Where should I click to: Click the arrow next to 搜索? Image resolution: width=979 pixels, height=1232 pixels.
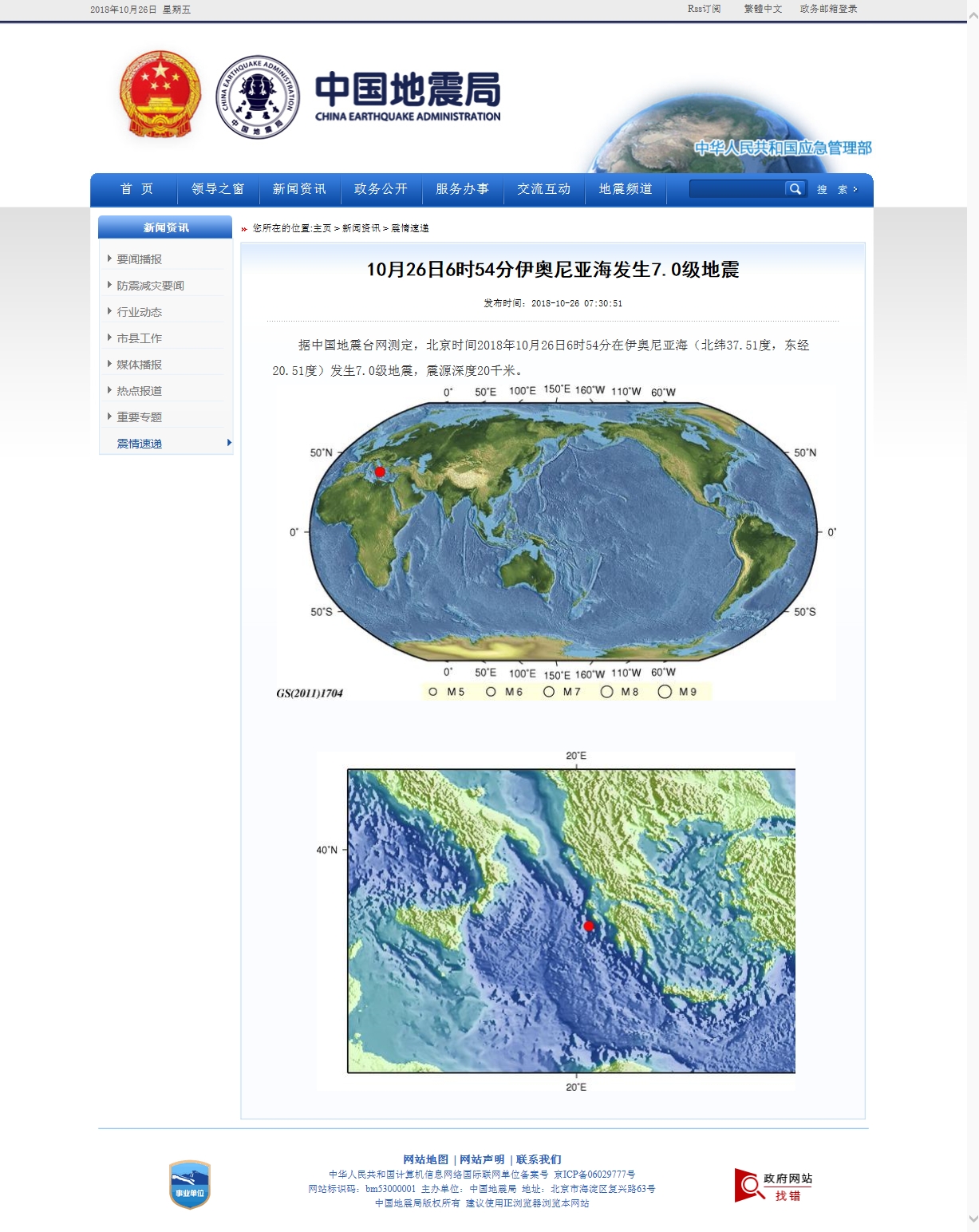[855, 189]
